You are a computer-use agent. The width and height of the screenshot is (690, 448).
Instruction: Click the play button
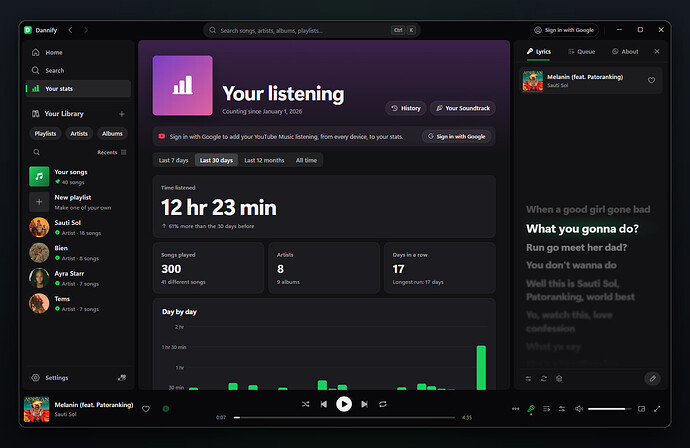click(x=344, y=404)
